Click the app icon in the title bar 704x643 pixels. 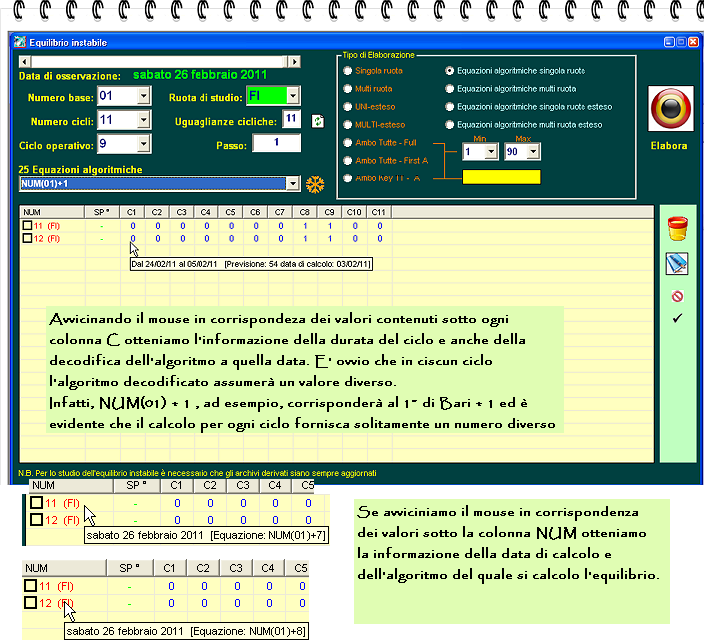click(x=20, y=42)
